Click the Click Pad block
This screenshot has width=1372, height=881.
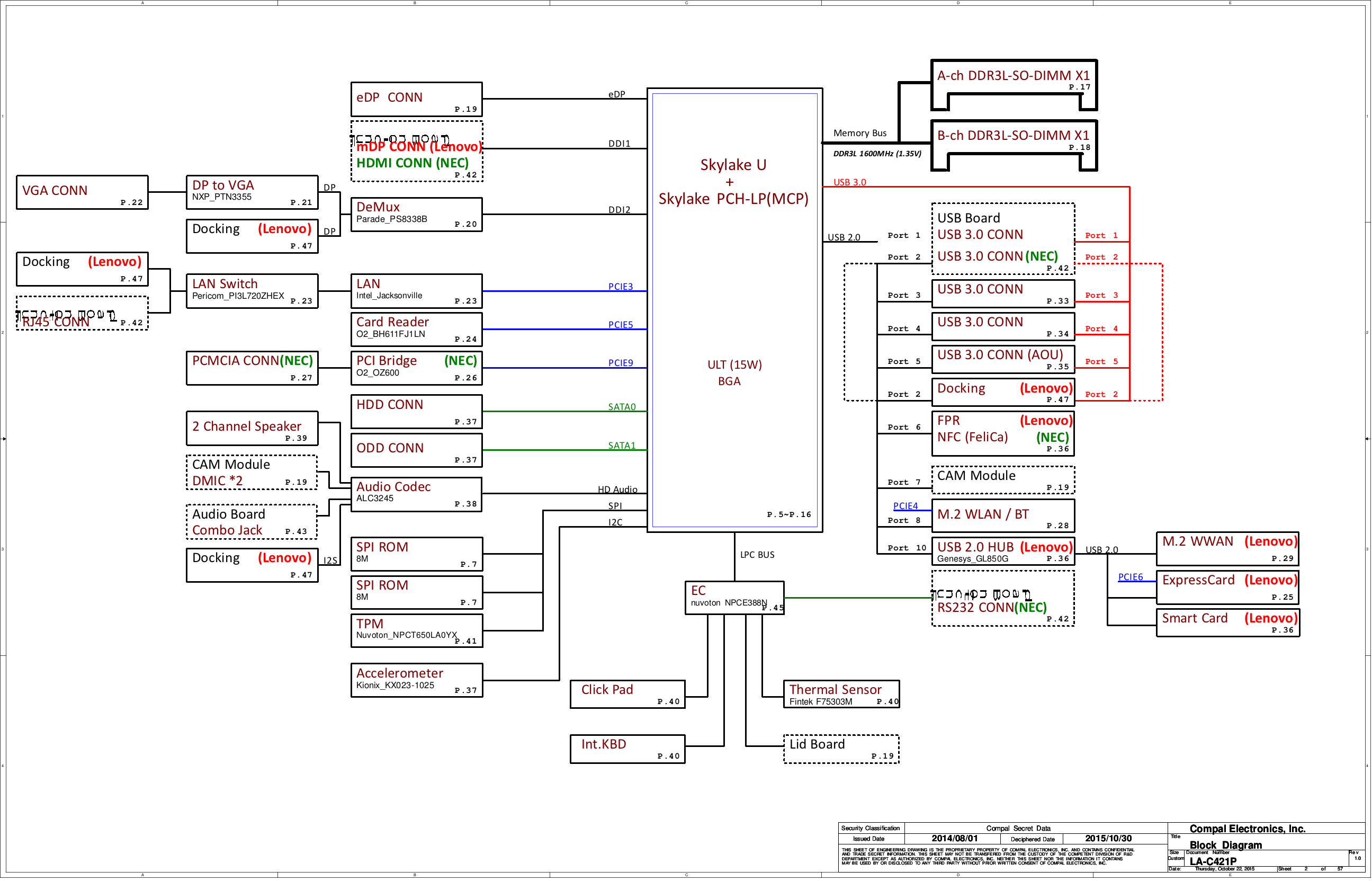[627, 693]
